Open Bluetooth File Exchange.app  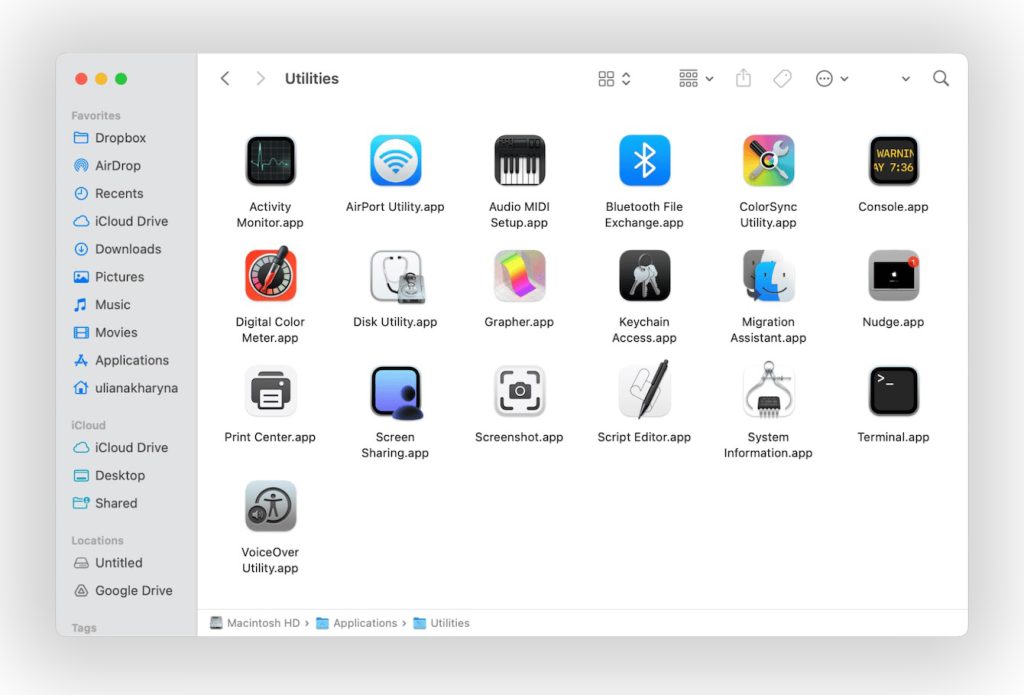[x=644, y=160]
